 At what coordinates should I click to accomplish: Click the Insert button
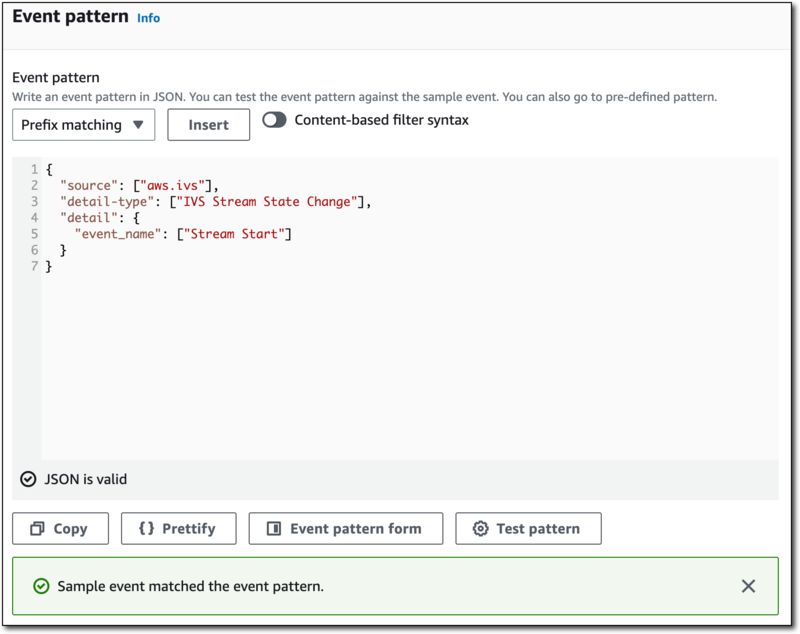[x=208, y=125]
